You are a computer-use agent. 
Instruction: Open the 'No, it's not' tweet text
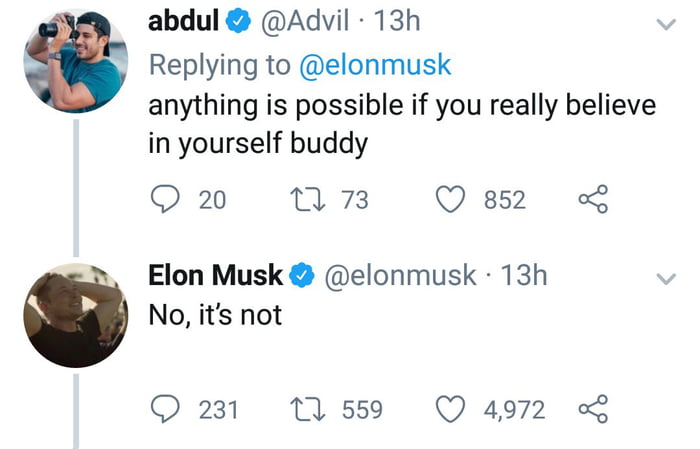215,315
